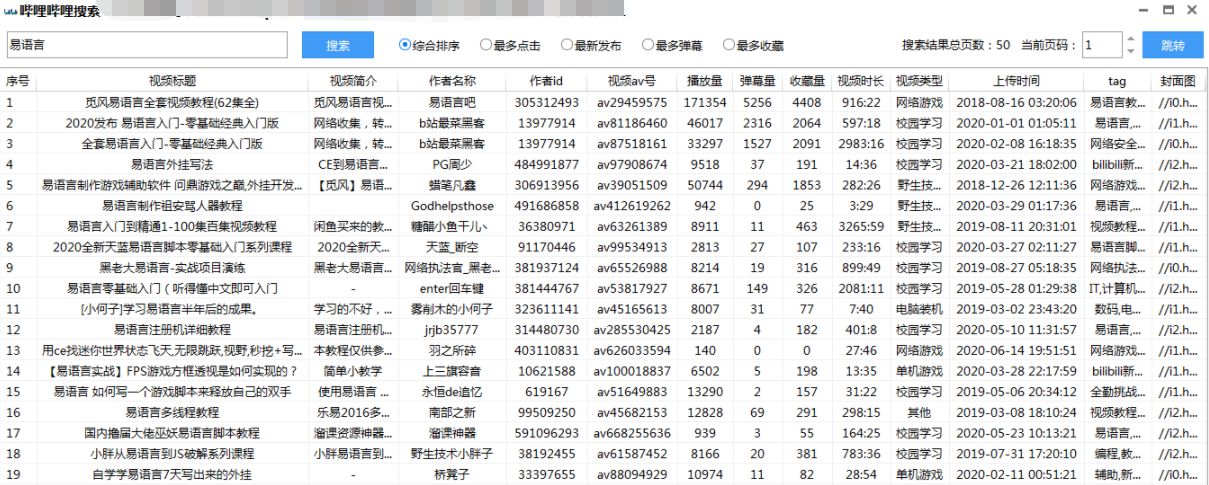Decrease page number with down arrow

coord(1130,51)
